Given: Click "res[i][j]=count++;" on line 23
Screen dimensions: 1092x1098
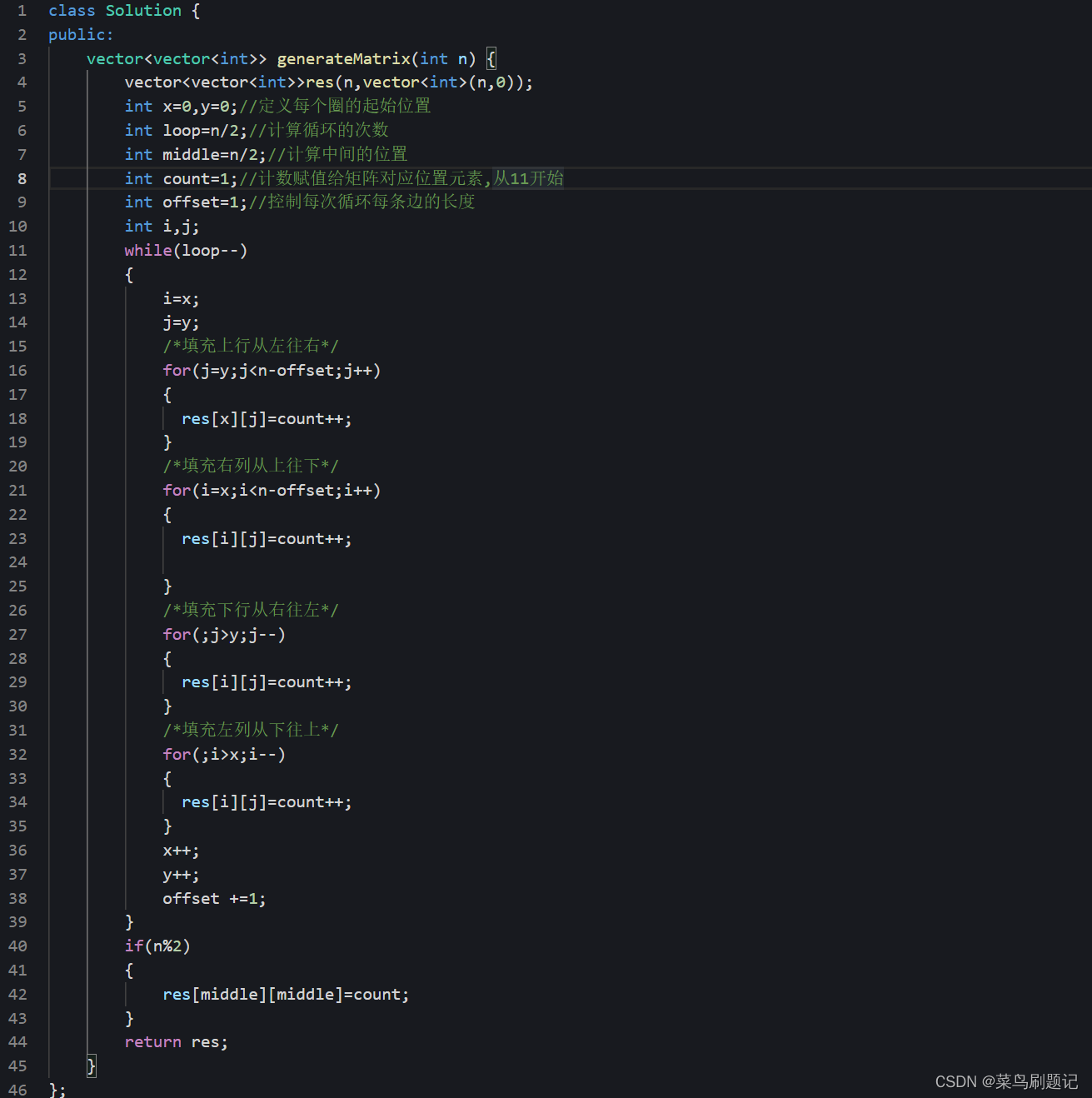Looking at the screenshot, I should coord(267,539).
